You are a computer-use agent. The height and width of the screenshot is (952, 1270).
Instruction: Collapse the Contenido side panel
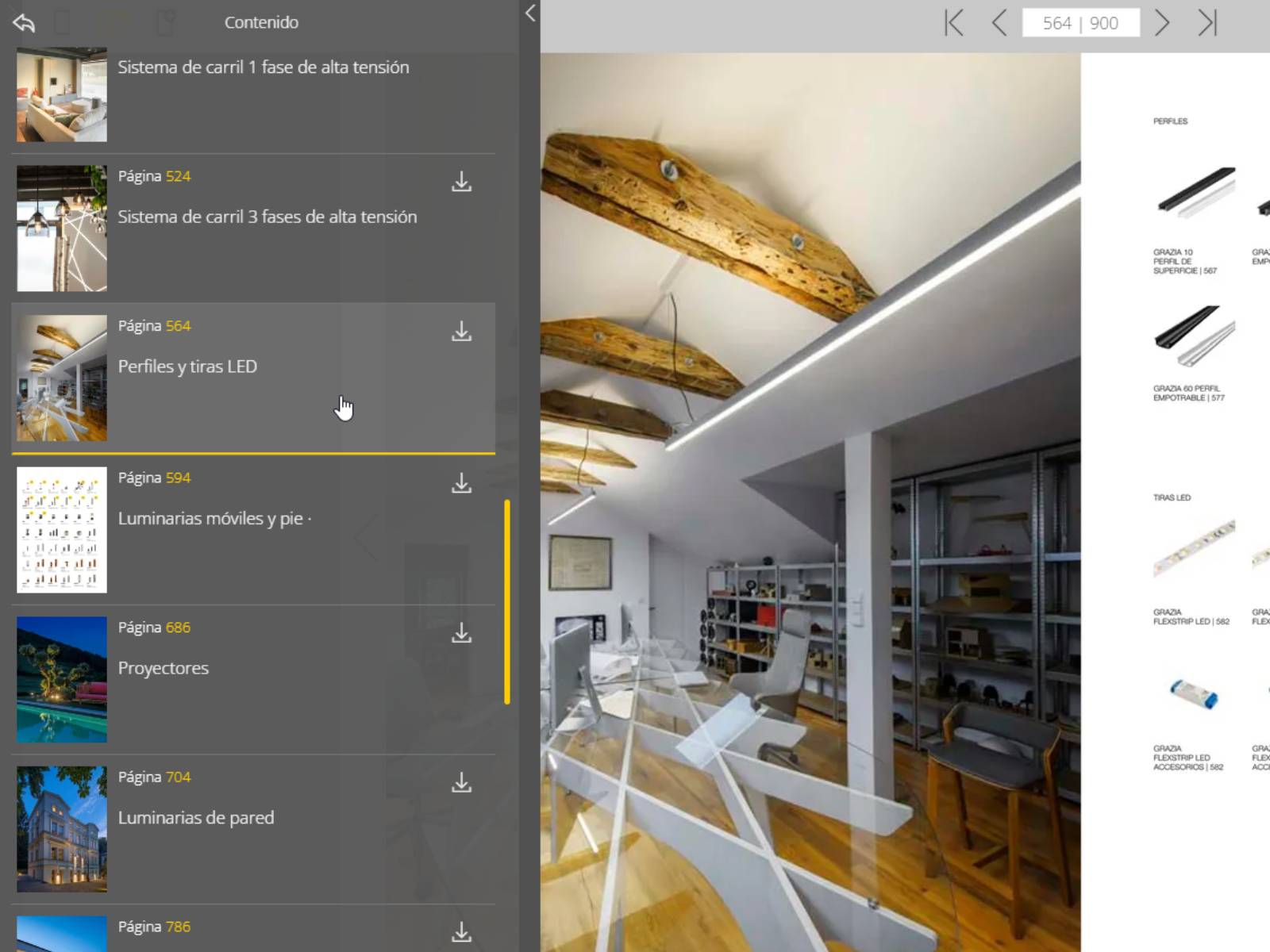530,13
